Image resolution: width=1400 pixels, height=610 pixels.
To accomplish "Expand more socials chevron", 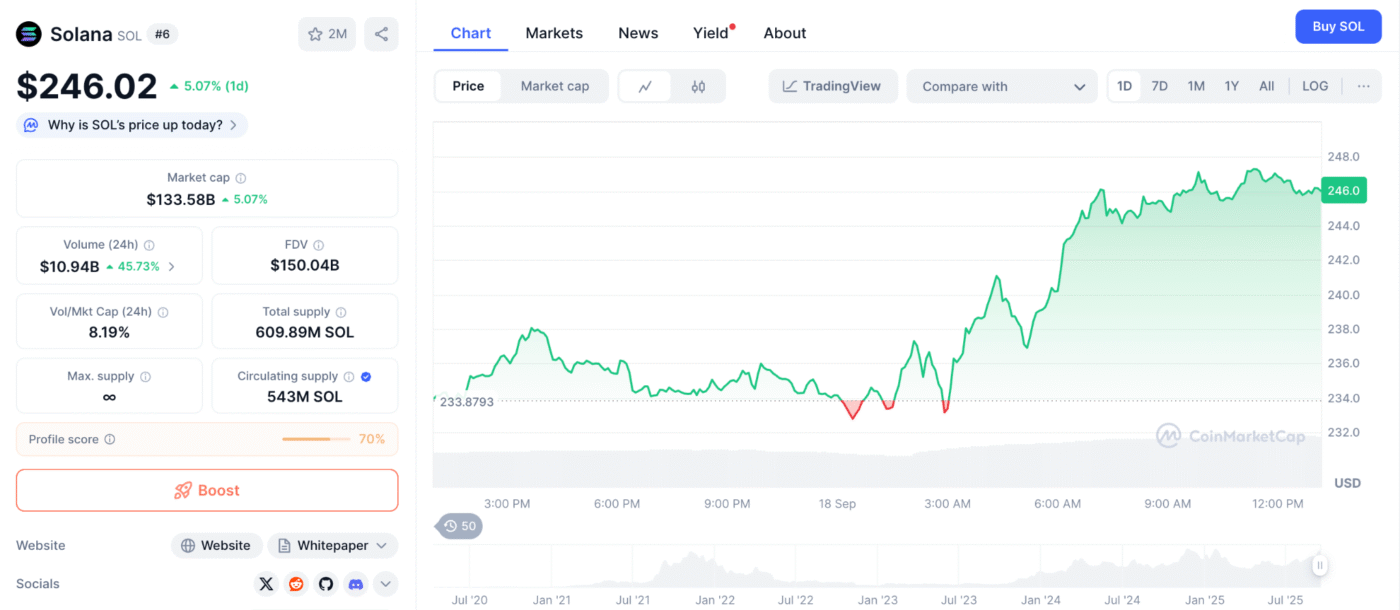I will point(386,584).
